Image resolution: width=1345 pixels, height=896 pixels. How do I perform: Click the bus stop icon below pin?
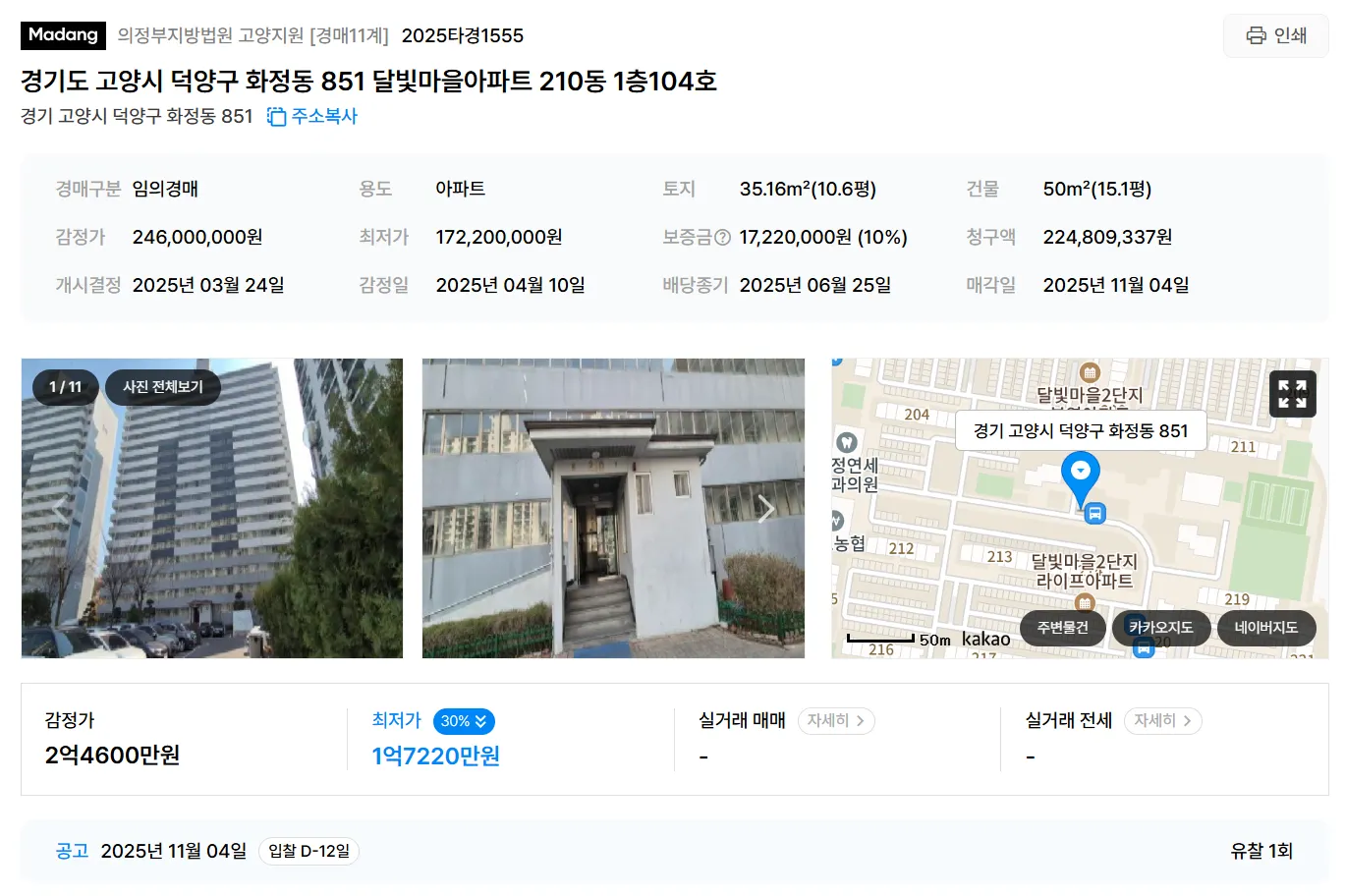(x=1094, y=513)
